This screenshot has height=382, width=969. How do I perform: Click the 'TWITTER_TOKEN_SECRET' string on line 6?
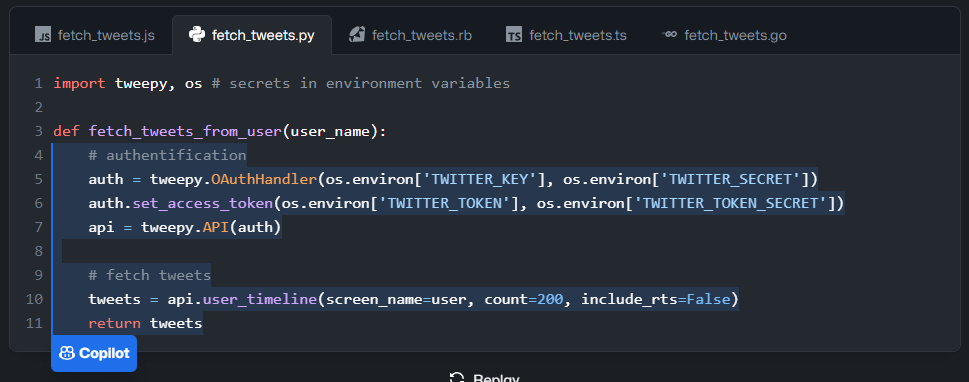732,203
